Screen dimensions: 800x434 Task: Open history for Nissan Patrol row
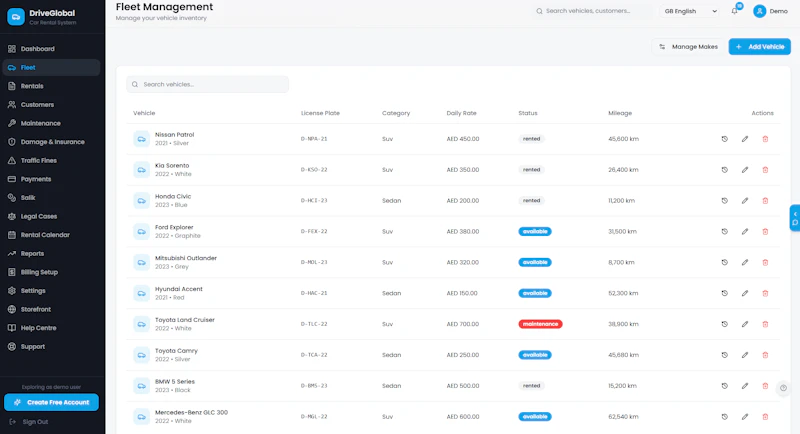click(724, 139)
